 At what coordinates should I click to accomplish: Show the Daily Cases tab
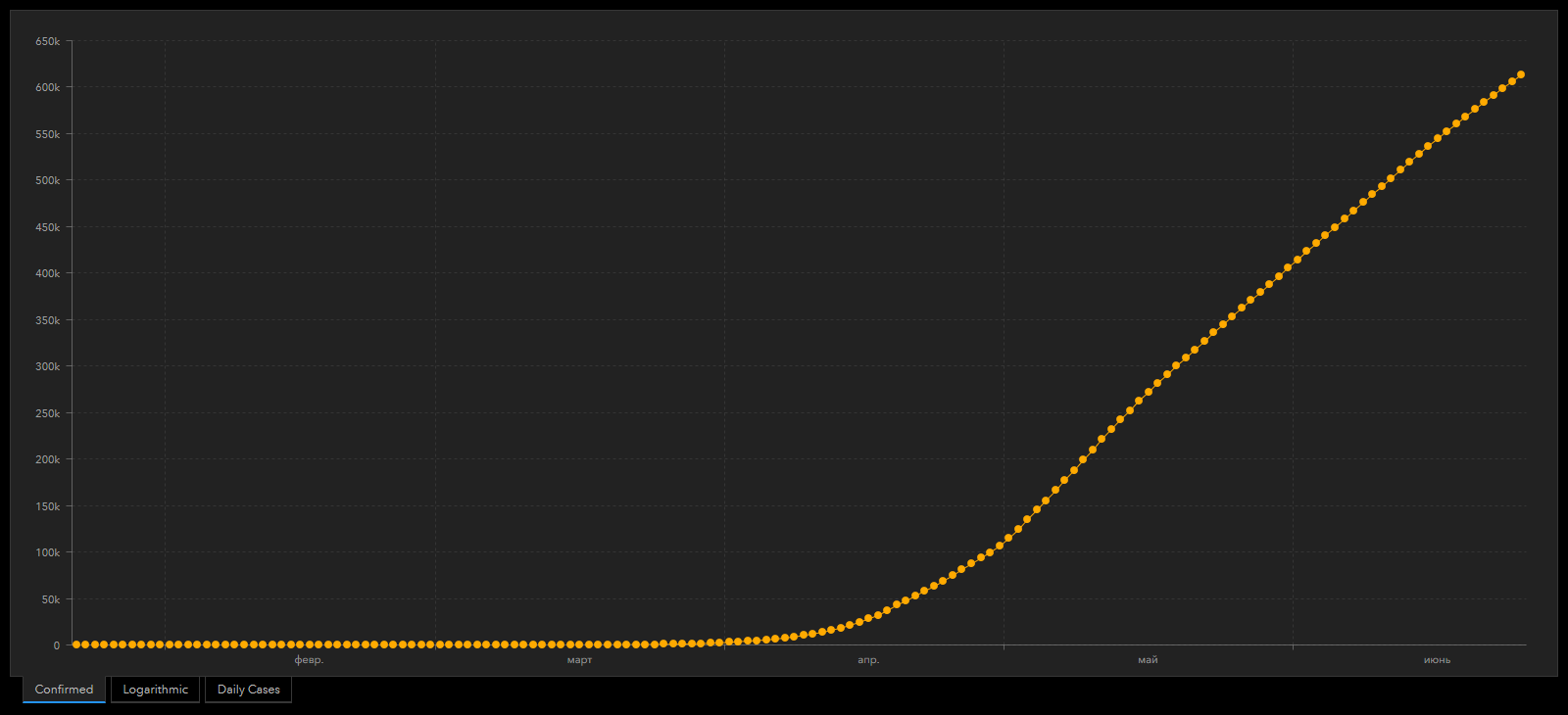248,690
